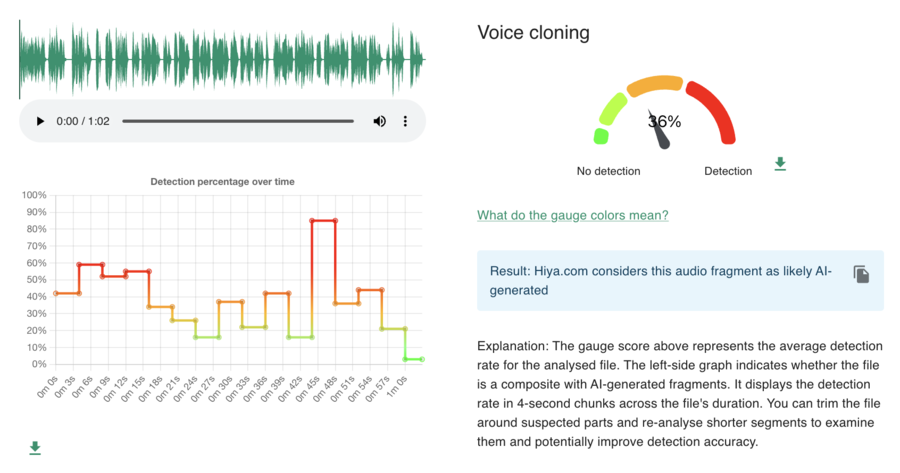The height and width of the screenshot is (473, 900).
Task: Click the 85% peak at 0m 45s
Action: click(x=313, y=220)
